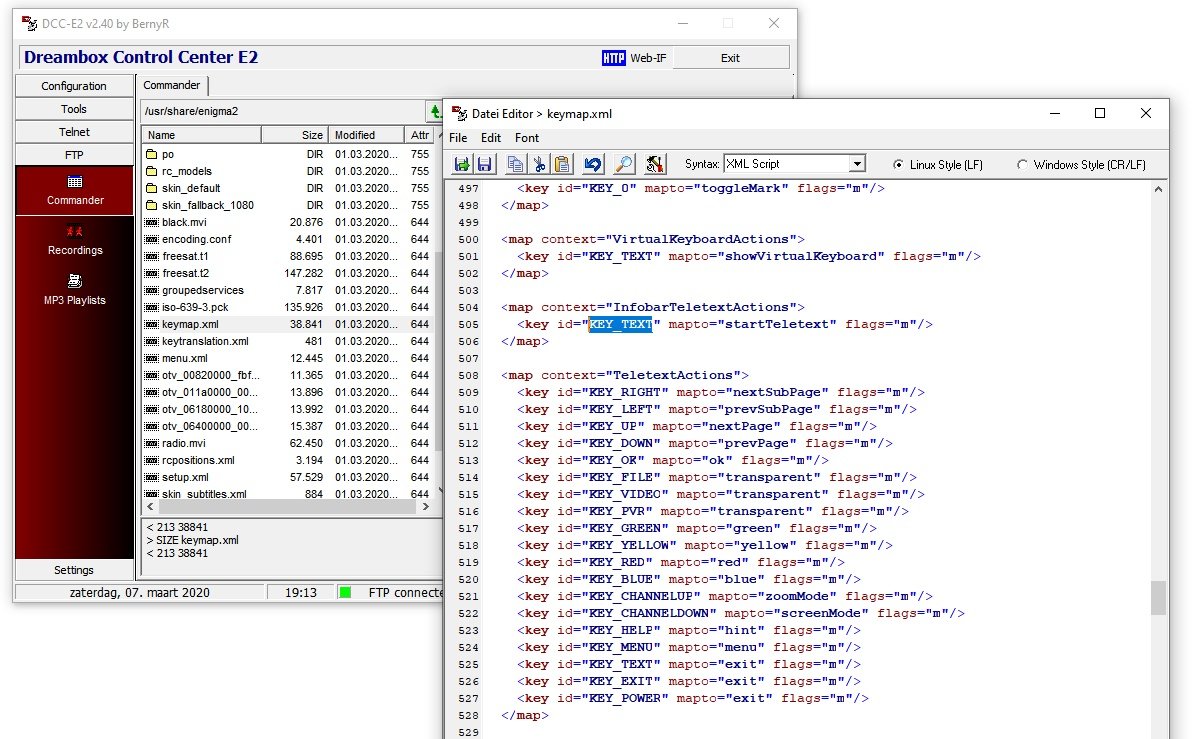Open search with the magnifying glass icon
This screenshot has width=1195, height=739.
(x=623, y=164)
